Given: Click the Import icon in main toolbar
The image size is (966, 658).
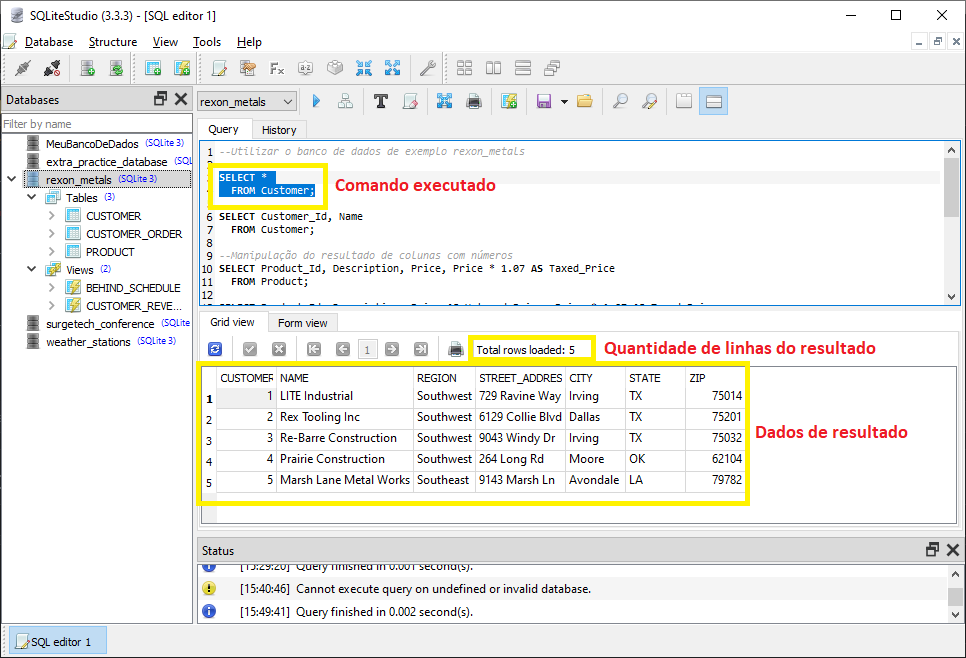Looking at the screenshot, I should tap(363, 68).
